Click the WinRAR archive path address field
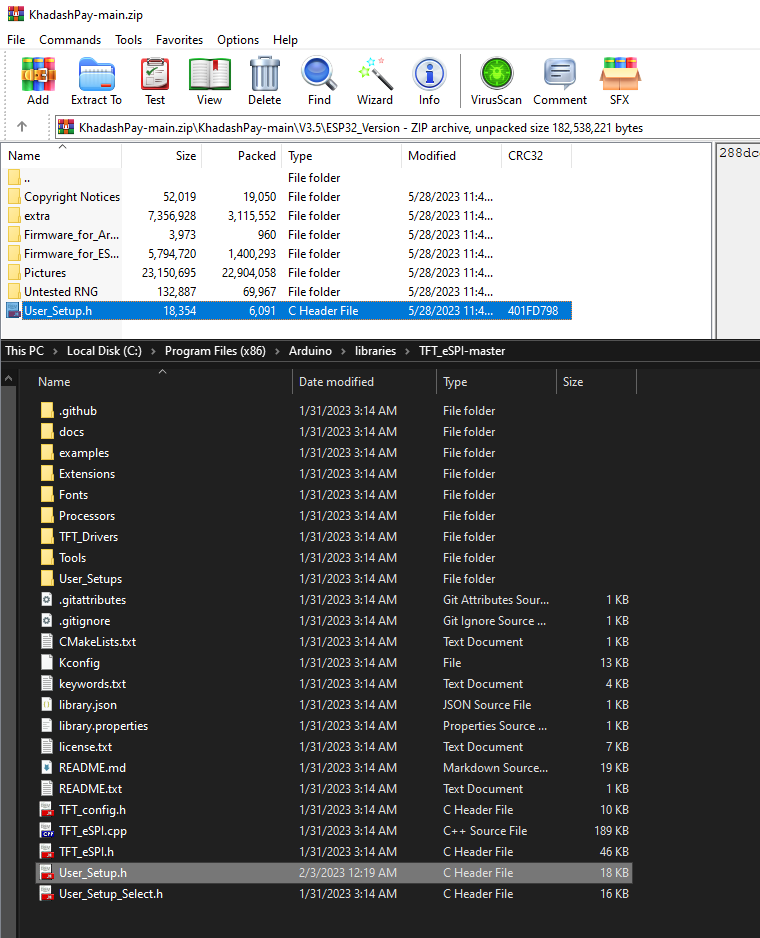Viewport: 760px width, 938px height. pyautogui.click(x=407, y=127)
